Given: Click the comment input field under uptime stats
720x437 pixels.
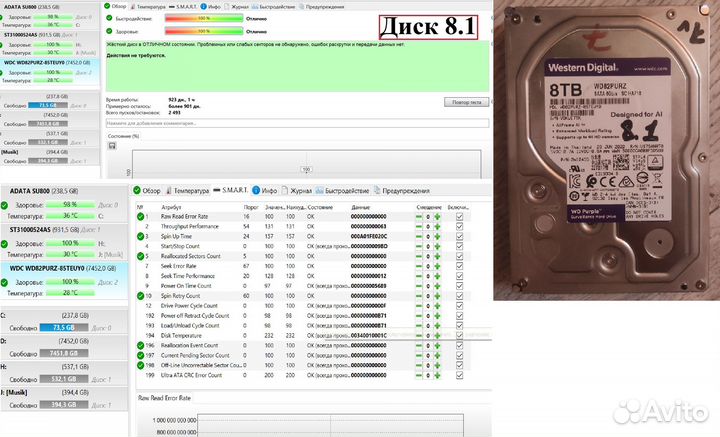Looking at the screenshot, I should (297, 123).
